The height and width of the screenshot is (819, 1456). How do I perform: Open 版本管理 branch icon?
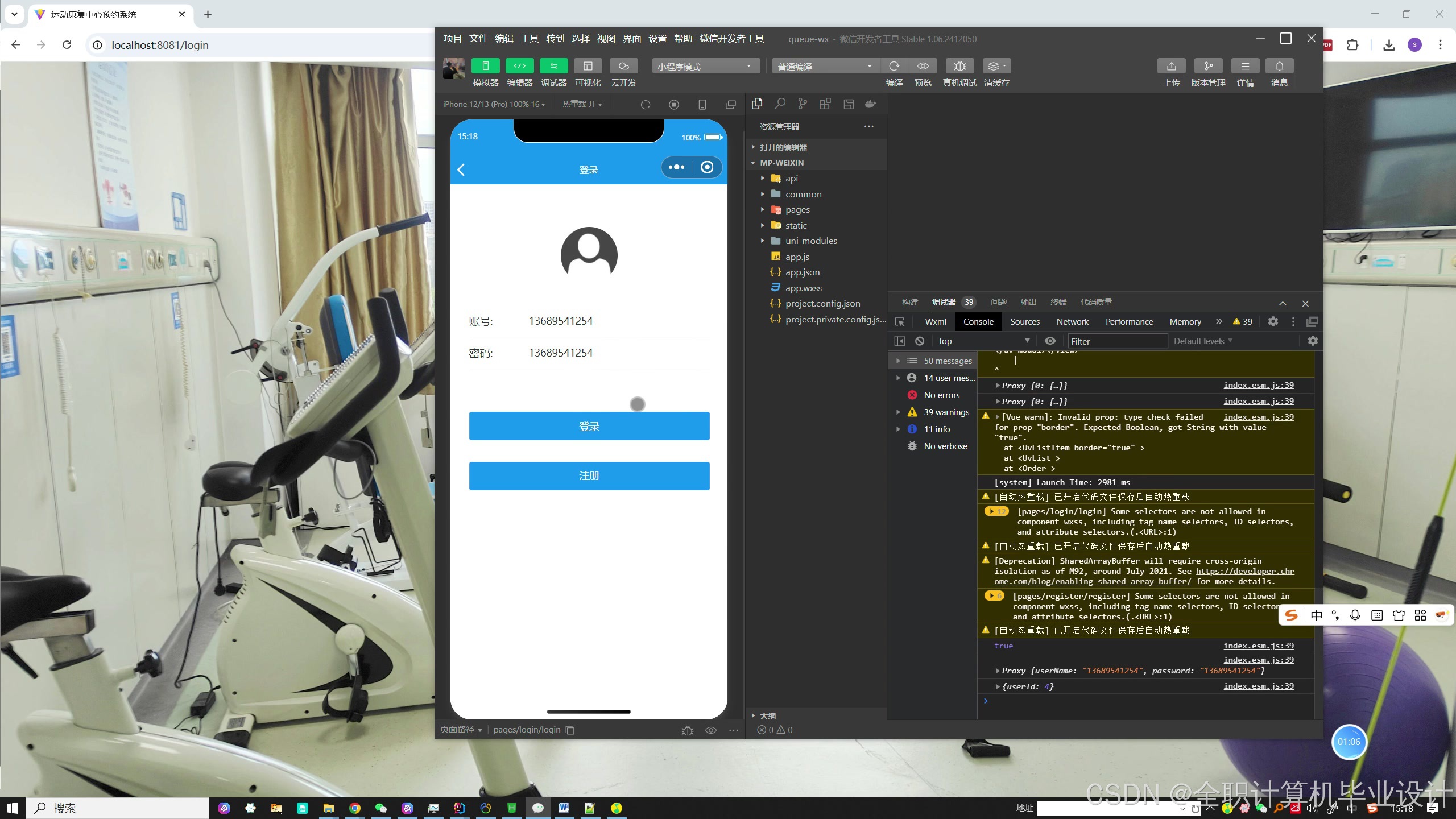1208,66
